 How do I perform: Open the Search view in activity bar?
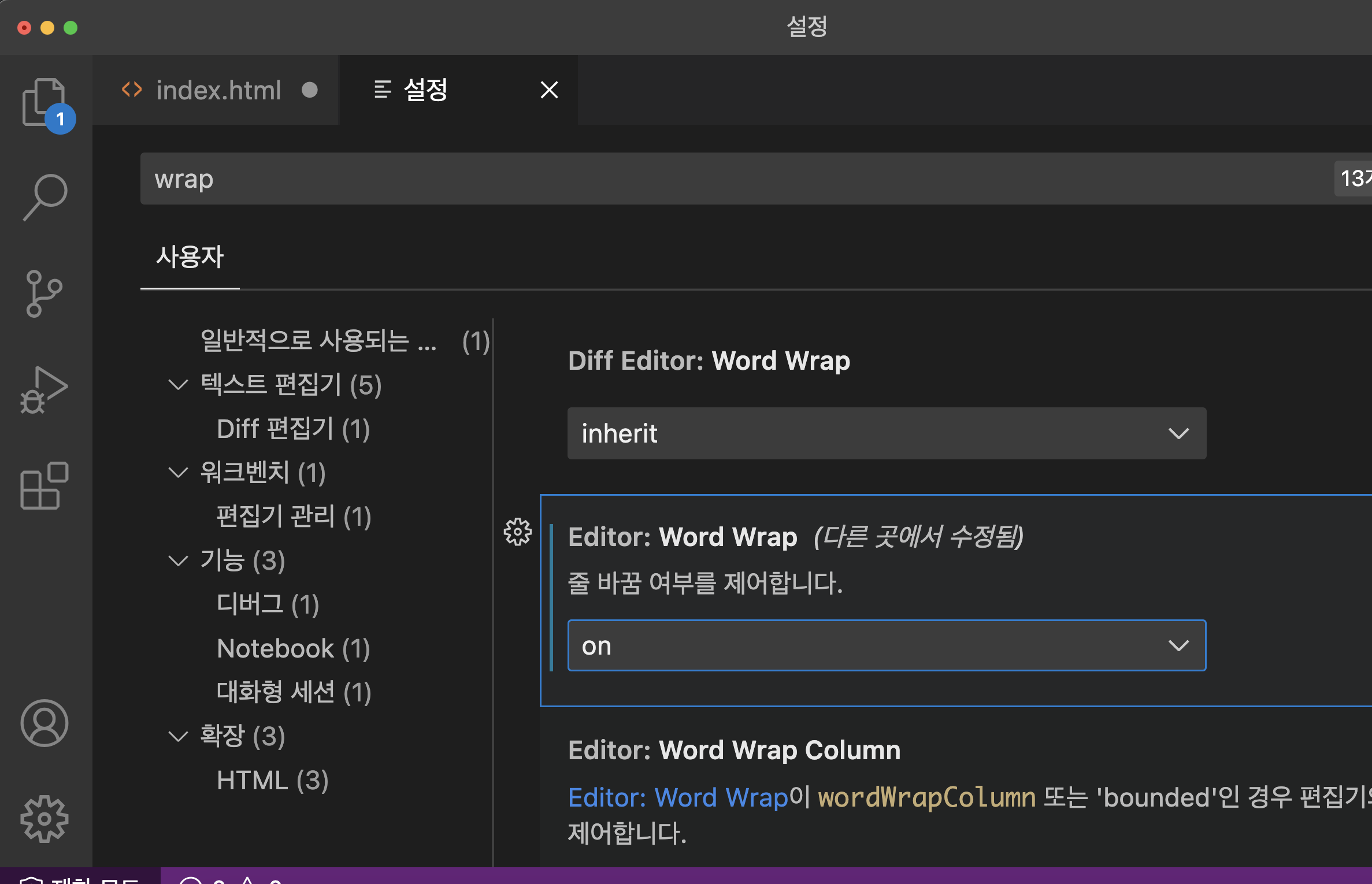click(x=45, y=197)
